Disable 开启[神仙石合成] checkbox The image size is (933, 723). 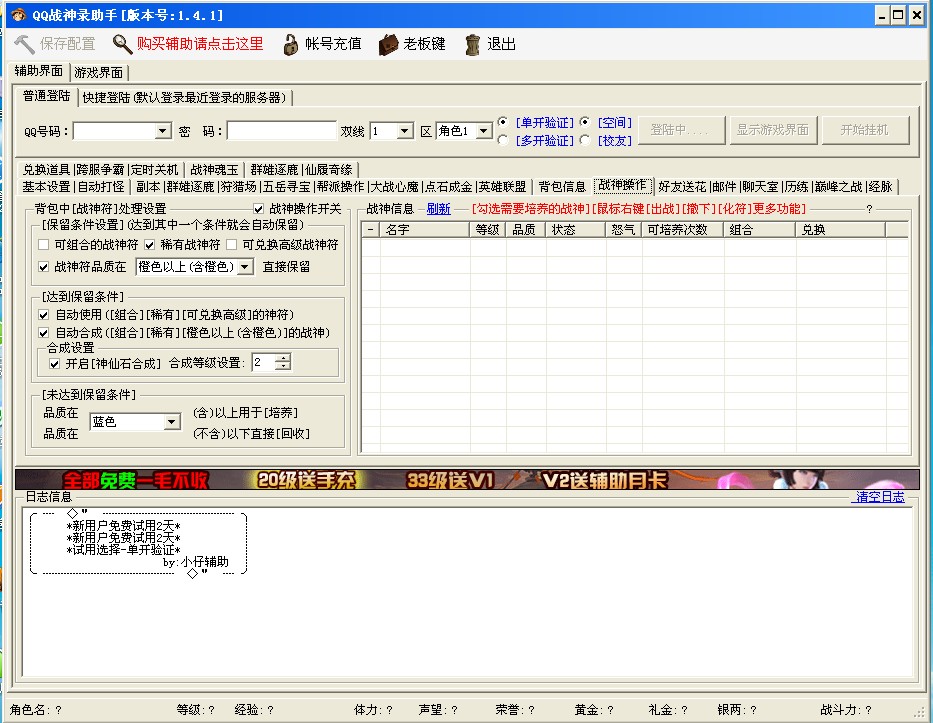pyautogui.click(x=54, y=364)
